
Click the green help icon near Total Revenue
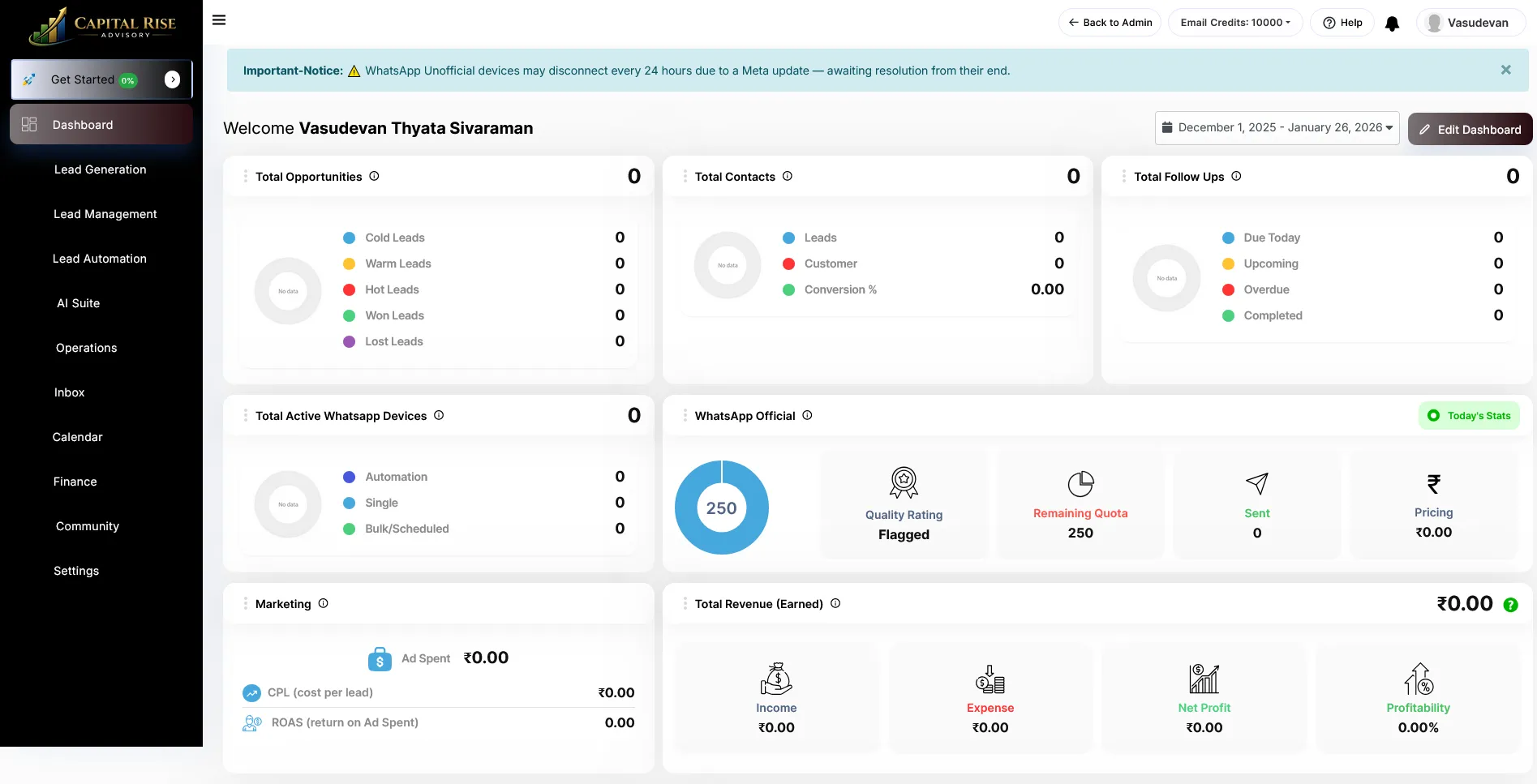coord(1510,605)
